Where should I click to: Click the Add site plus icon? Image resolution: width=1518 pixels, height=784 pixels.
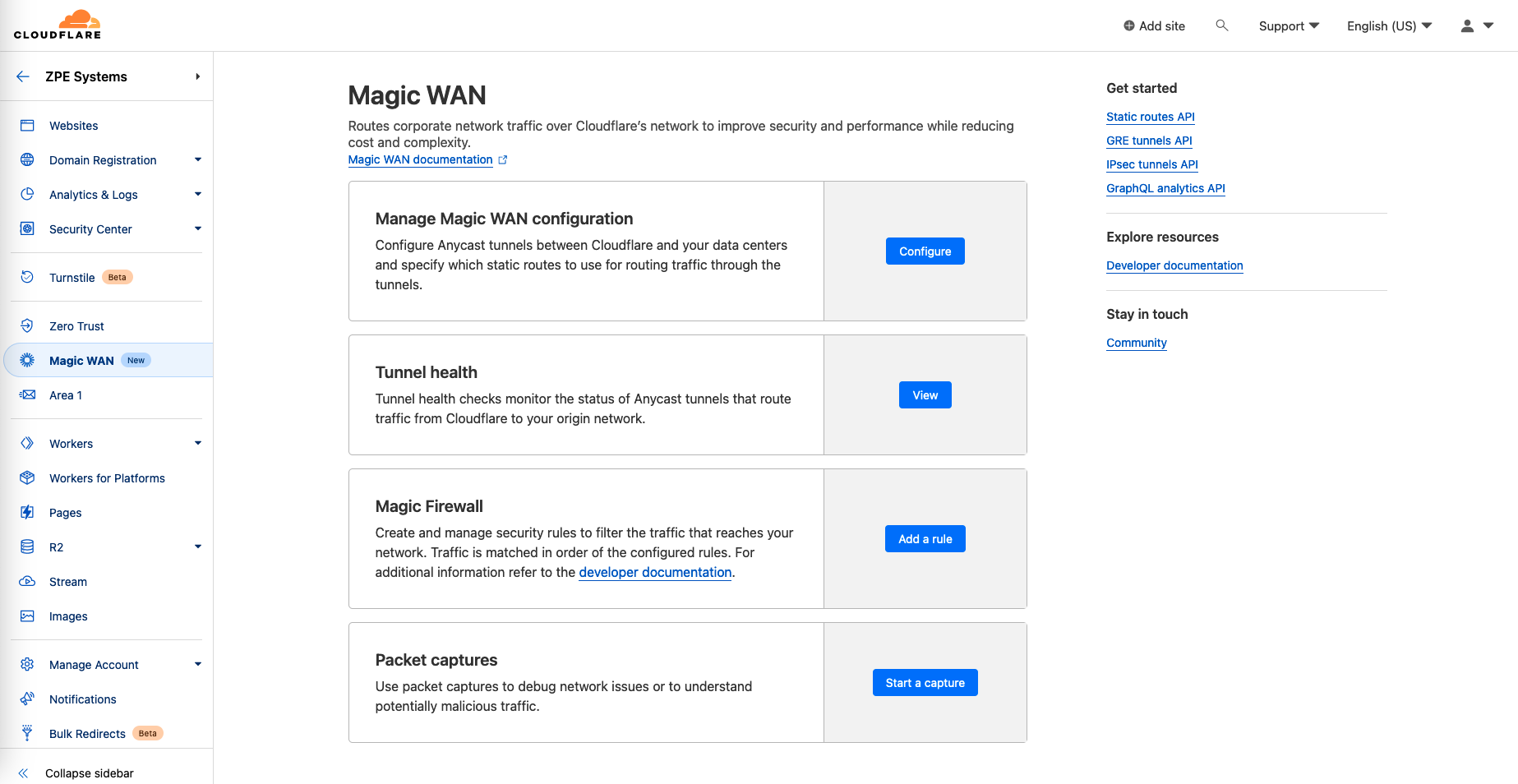coord(1129,26)
